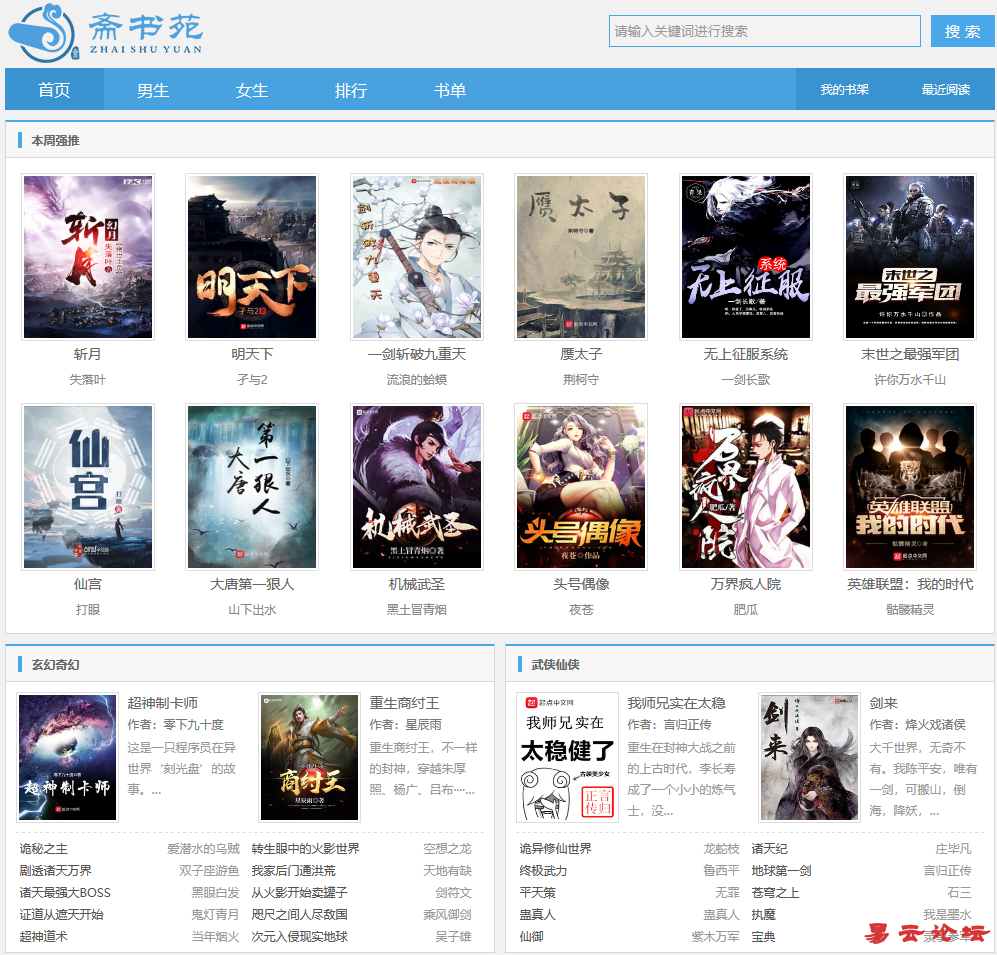Focus the keyword search input field
This screenshot has width=997, height=955.
tap(764, 31)
